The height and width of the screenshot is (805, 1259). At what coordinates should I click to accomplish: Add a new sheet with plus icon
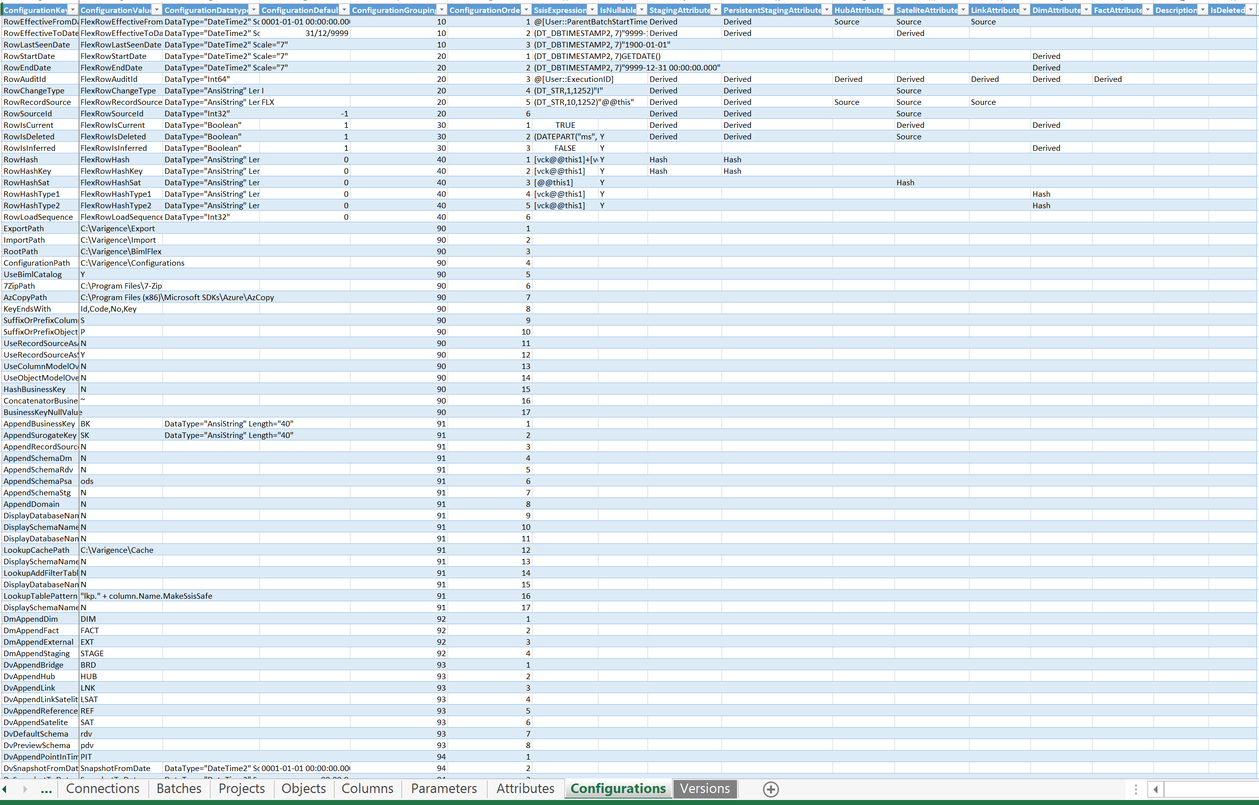[771, 789]
